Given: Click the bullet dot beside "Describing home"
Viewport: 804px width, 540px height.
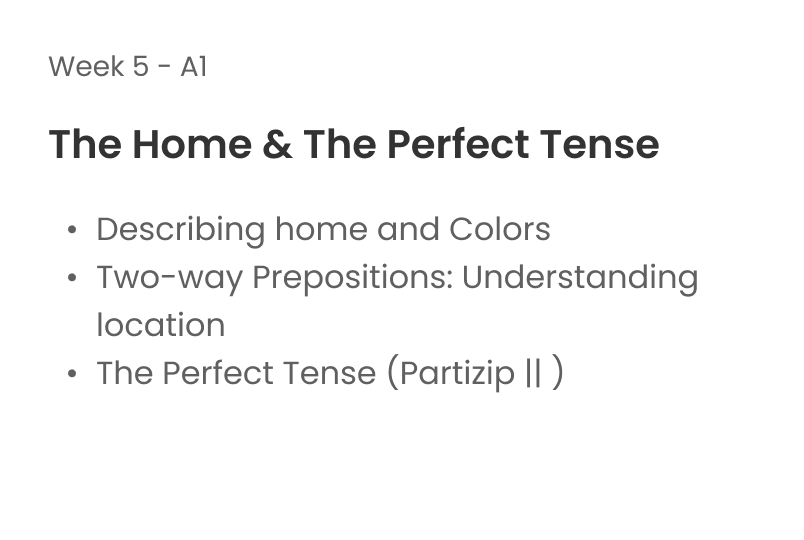Looking at the screenshot, I should pos(73,231).
